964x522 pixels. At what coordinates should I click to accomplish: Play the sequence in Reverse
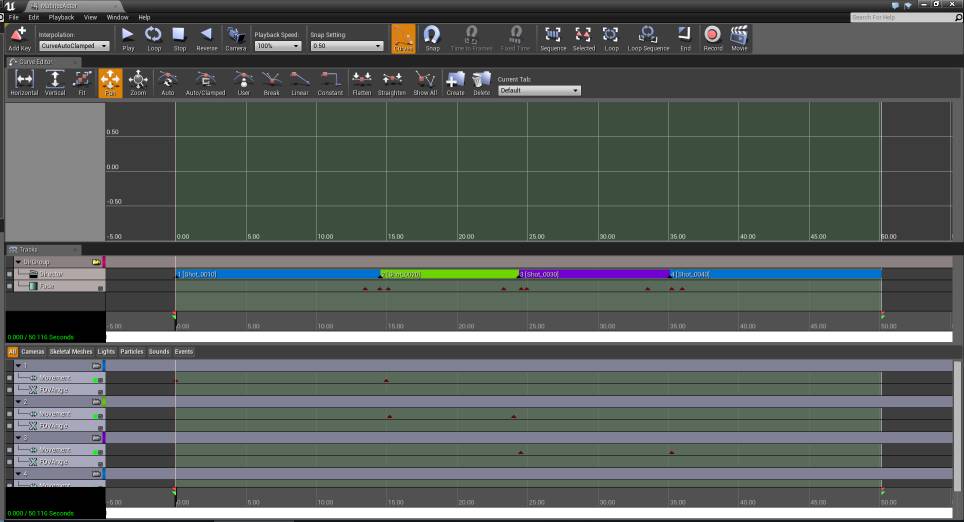click(x=207, y=38)
